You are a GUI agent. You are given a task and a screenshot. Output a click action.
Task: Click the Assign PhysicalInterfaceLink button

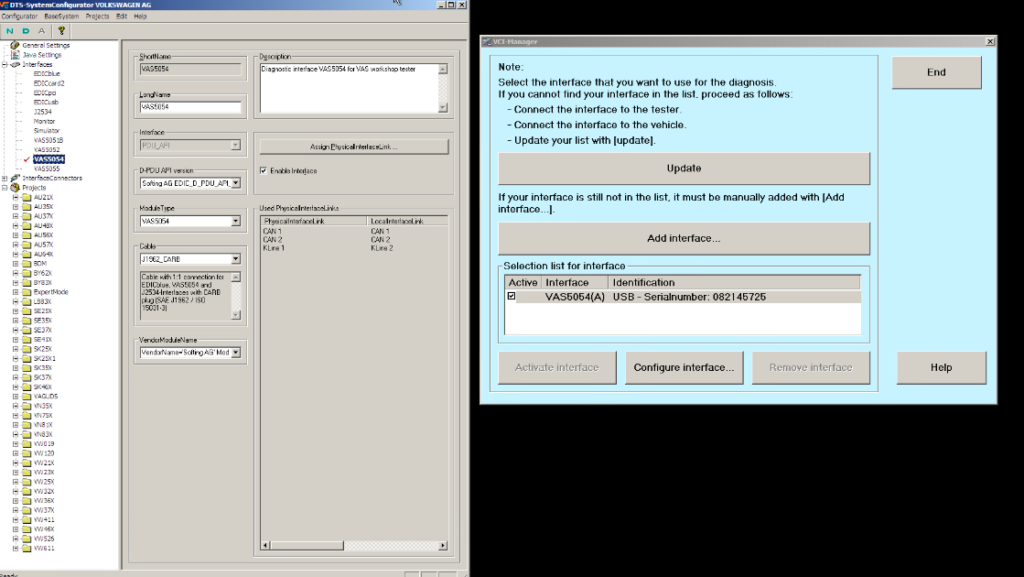pyautogui.click(x=353, y=146)
